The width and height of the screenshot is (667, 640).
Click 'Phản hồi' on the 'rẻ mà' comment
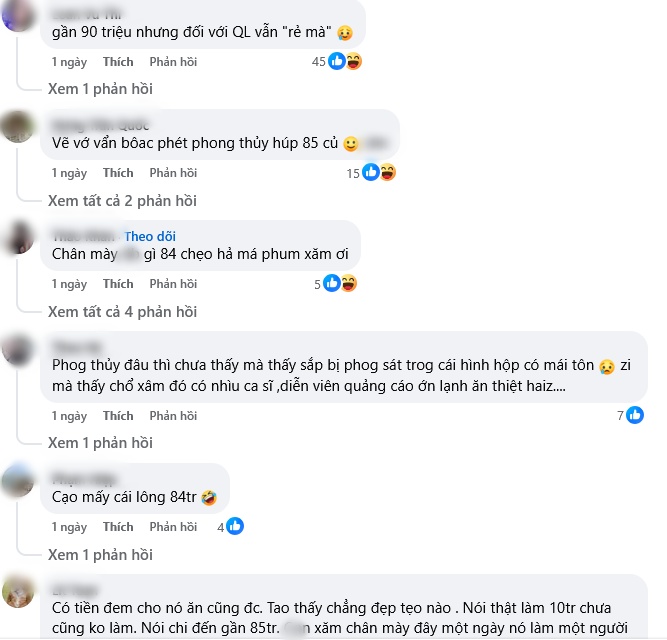[173, 62]
